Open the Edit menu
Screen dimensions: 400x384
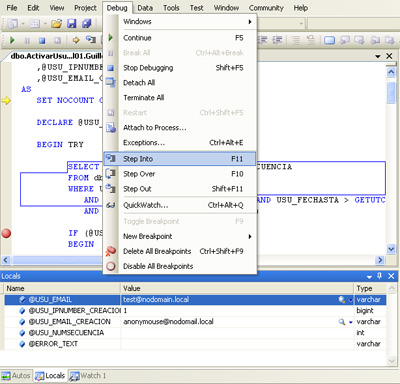tap(33, 8)
